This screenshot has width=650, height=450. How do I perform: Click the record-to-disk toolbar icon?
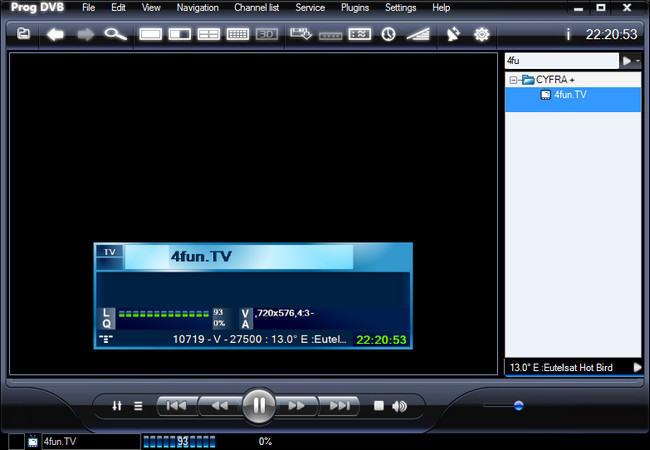(x=301, y=34)
